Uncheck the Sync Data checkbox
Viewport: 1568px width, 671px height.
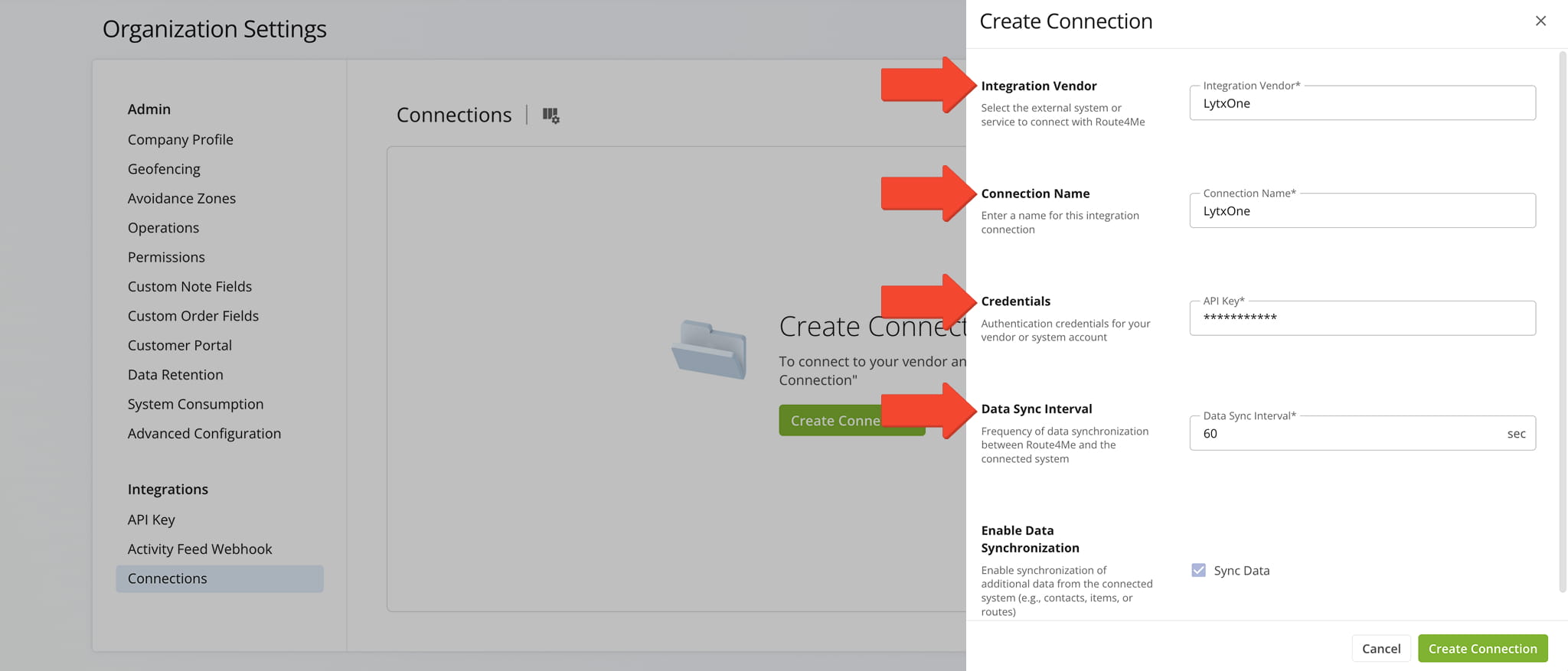[1198, 570]
